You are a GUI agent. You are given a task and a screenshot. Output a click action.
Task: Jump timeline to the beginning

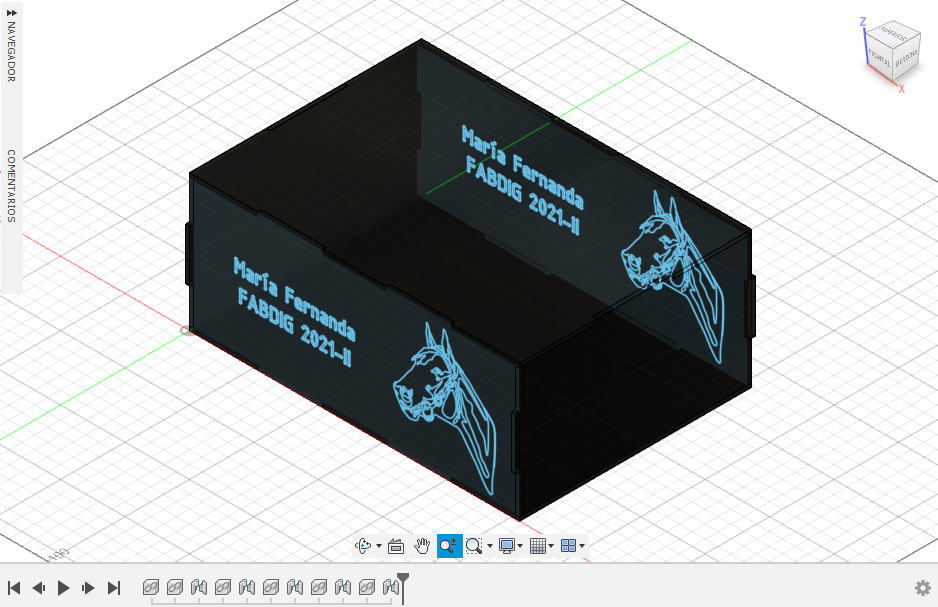tap(14, 588)
